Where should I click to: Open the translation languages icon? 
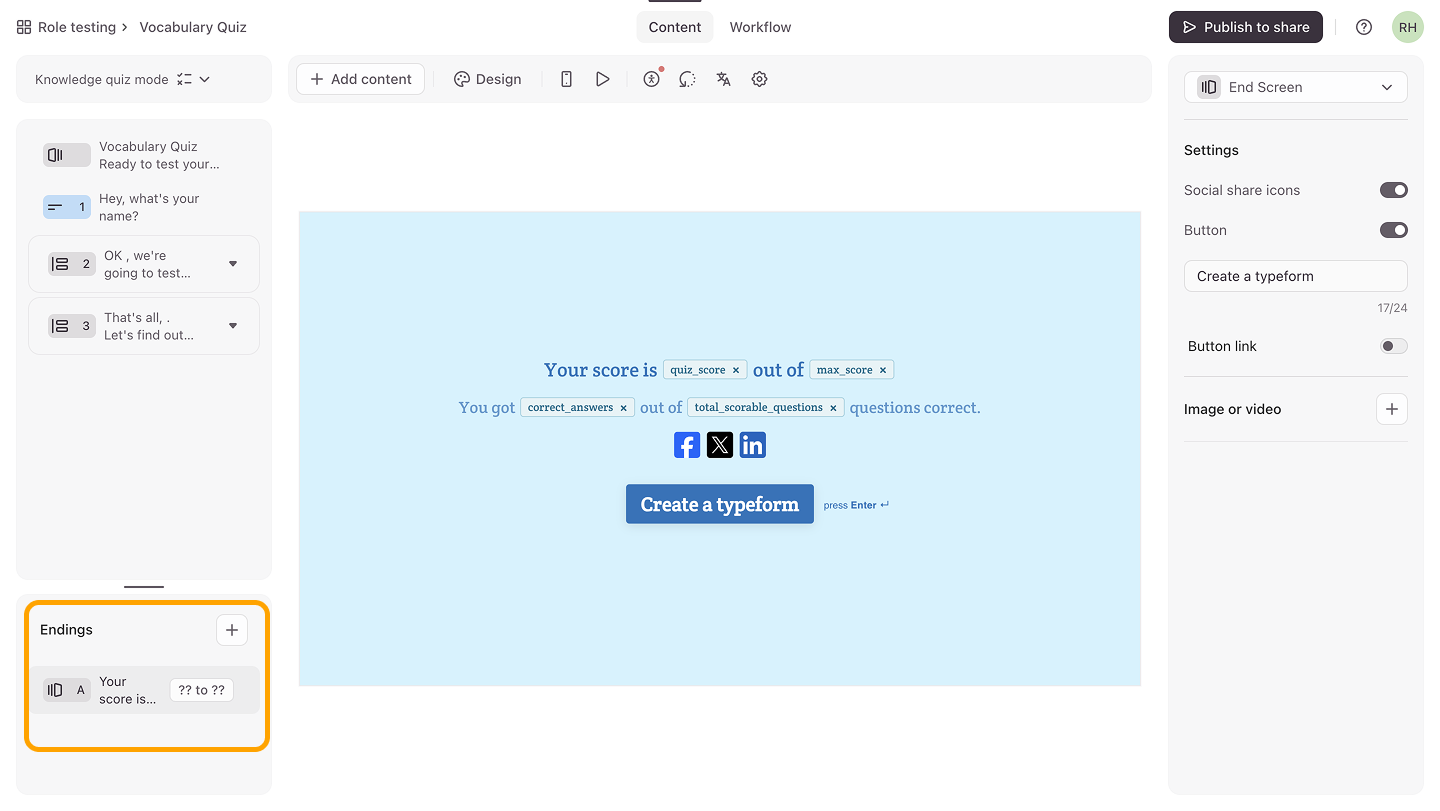[723, 79]
